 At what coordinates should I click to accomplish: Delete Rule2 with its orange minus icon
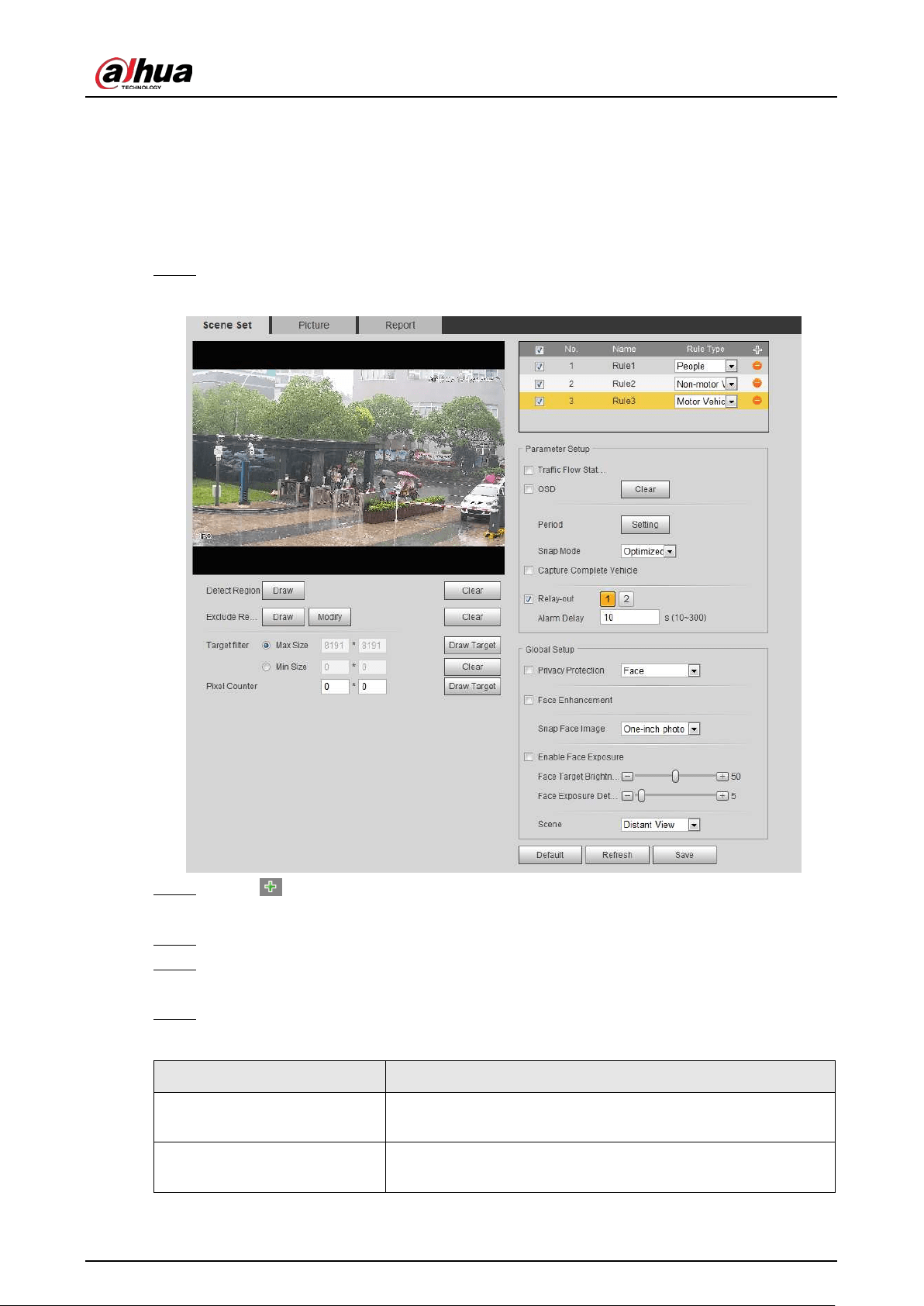click(757, 383)
